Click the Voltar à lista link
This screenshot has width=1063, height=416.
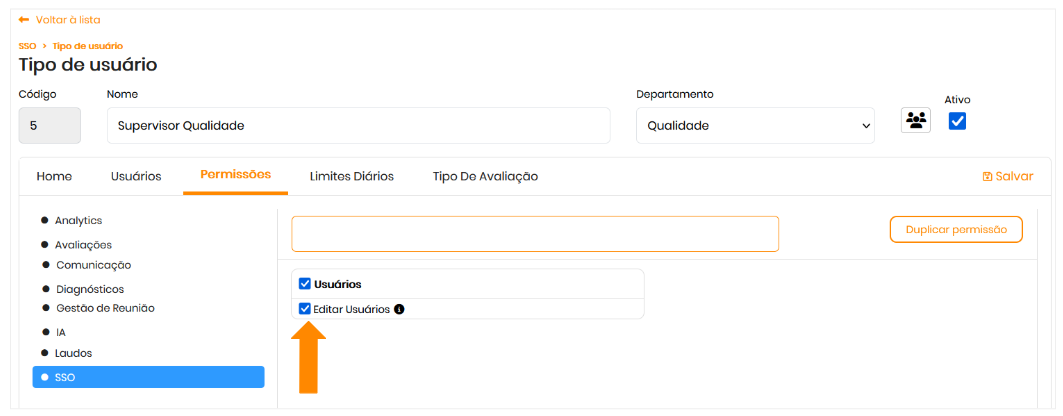[x=67, y=20]
